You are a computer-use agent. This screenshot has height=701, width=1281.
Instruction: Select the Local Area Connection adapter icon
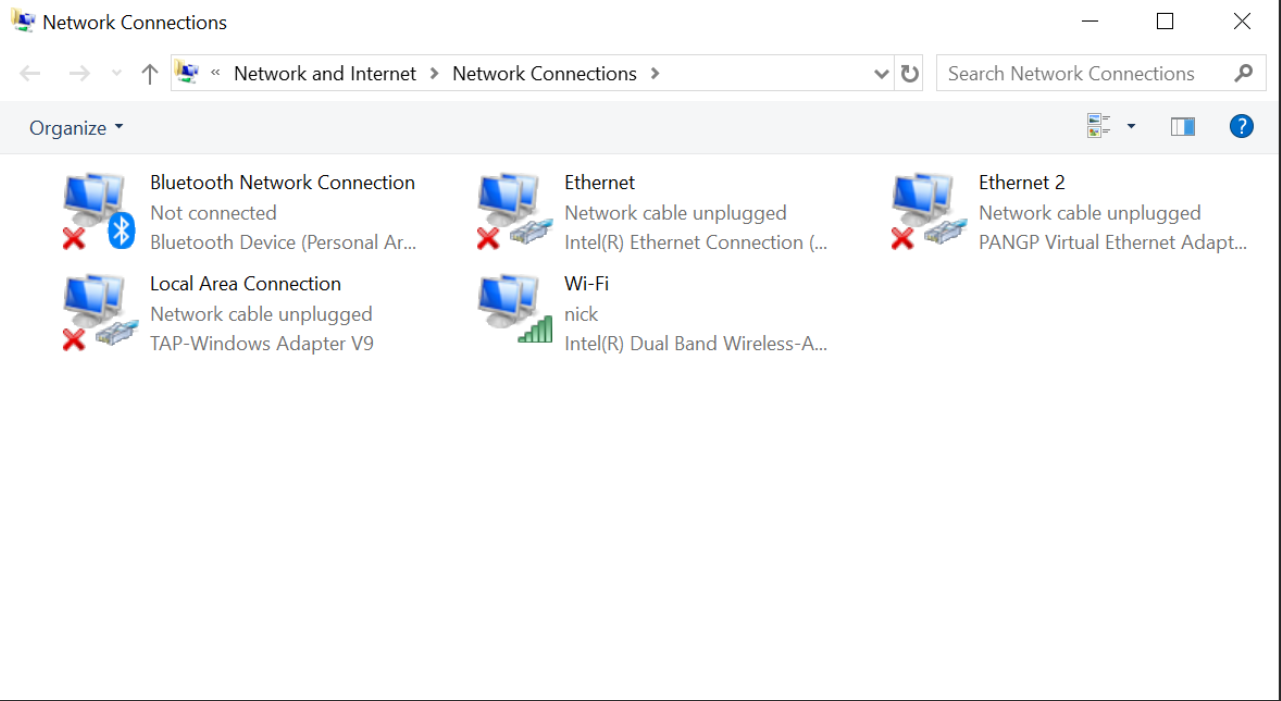97,313
